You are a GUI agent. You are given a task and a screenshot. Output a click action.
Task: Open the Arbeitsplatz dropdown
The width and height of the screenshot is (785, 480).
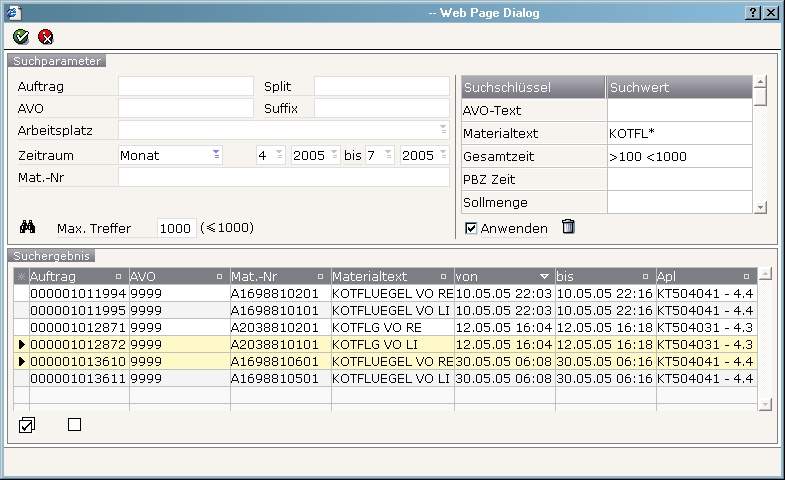443,130
